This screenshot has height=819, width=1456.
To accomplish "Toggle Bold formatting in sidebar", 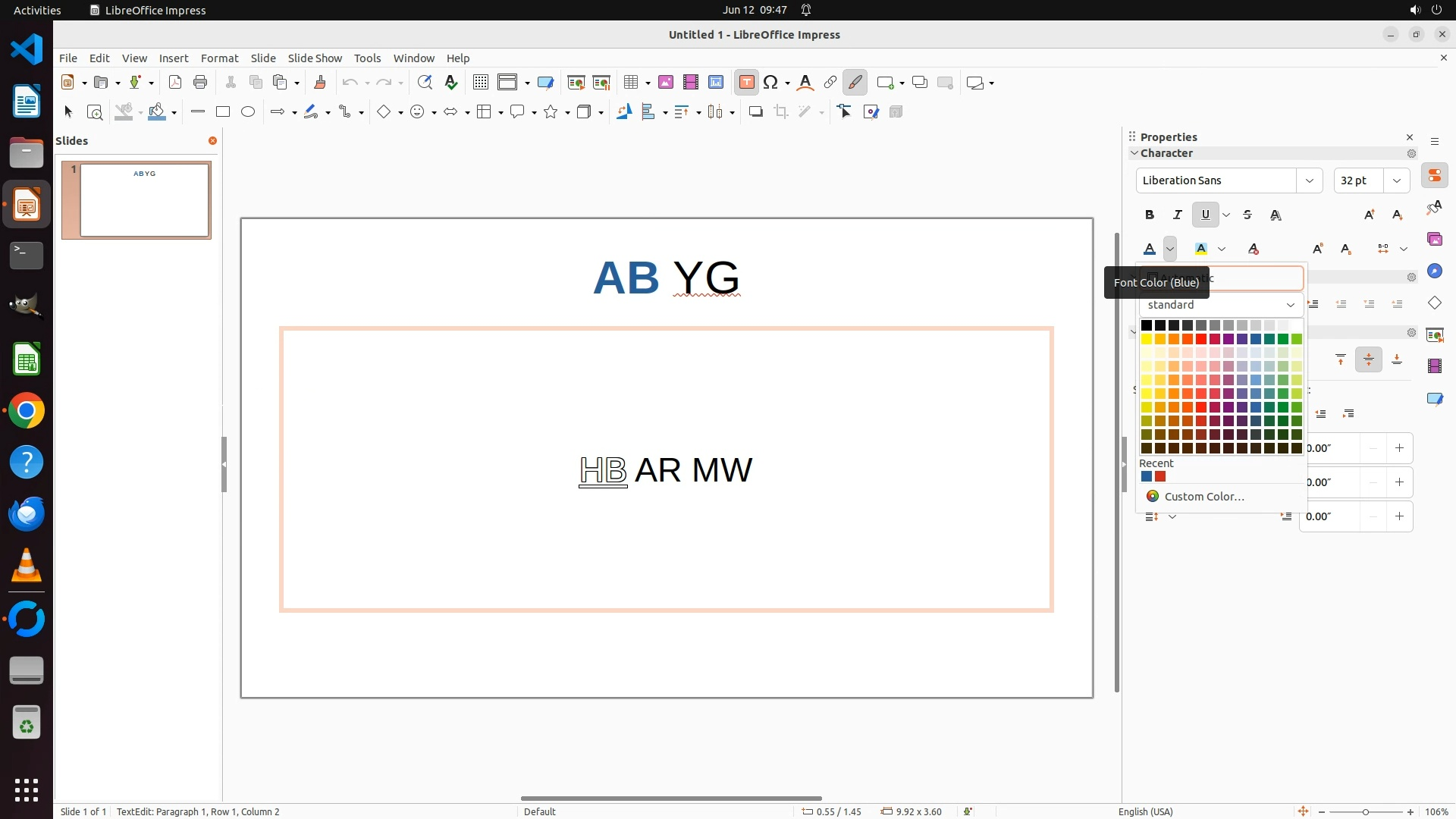I will coord(1150,215).
